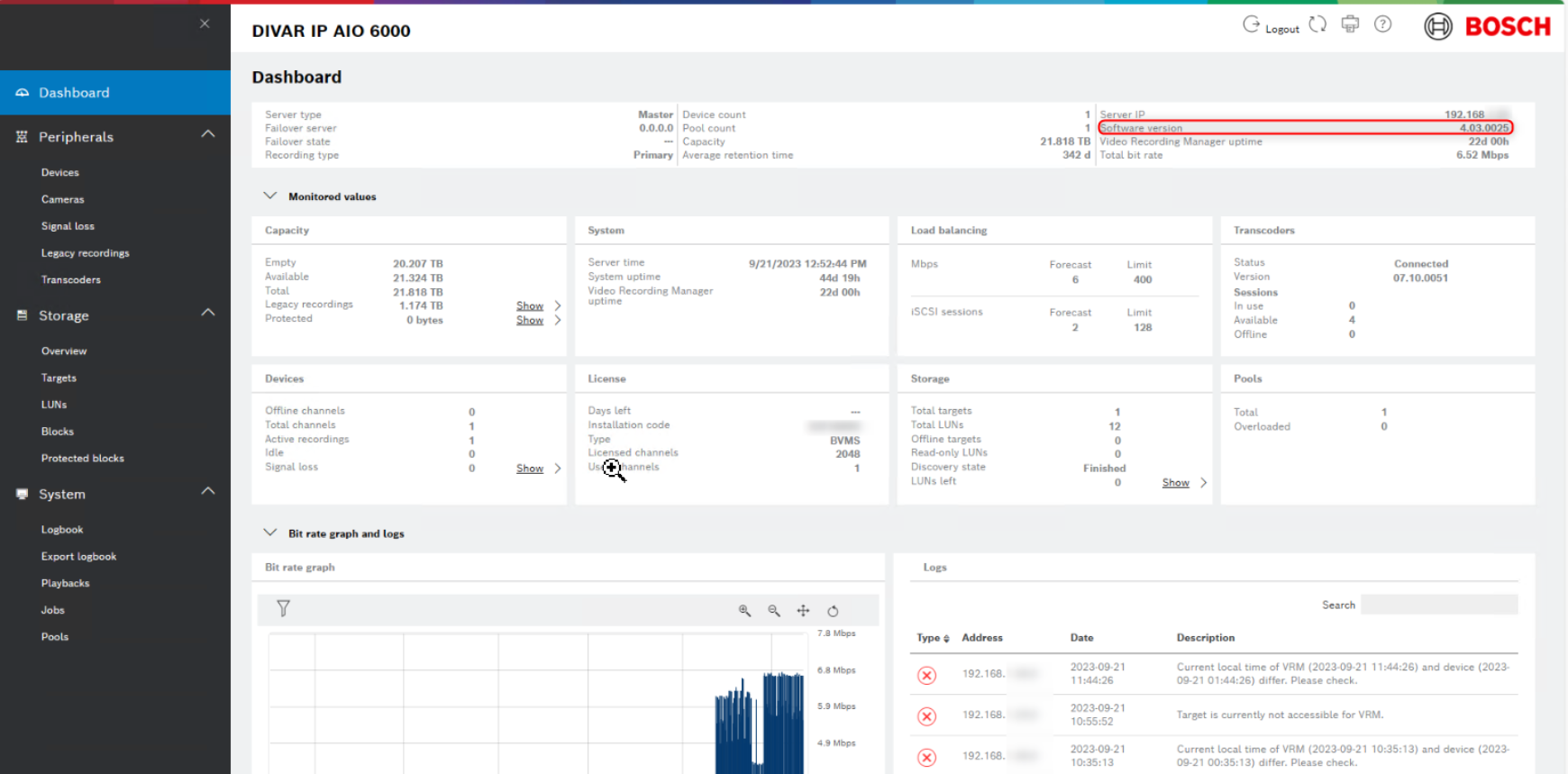The image size is (1568, 774).
Task: Collapse the Peripherals menu section
Action: [208, 134]
